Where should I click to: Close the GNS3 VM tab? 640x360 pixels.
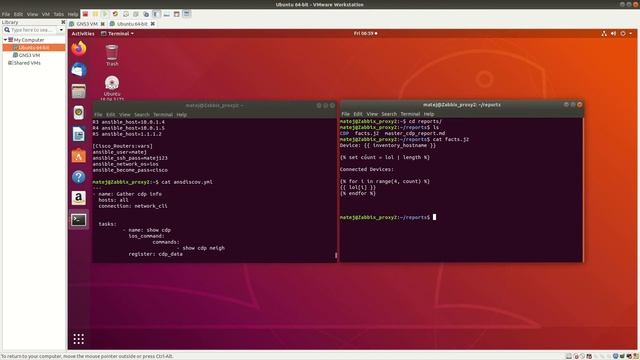[x=103, y=24]
